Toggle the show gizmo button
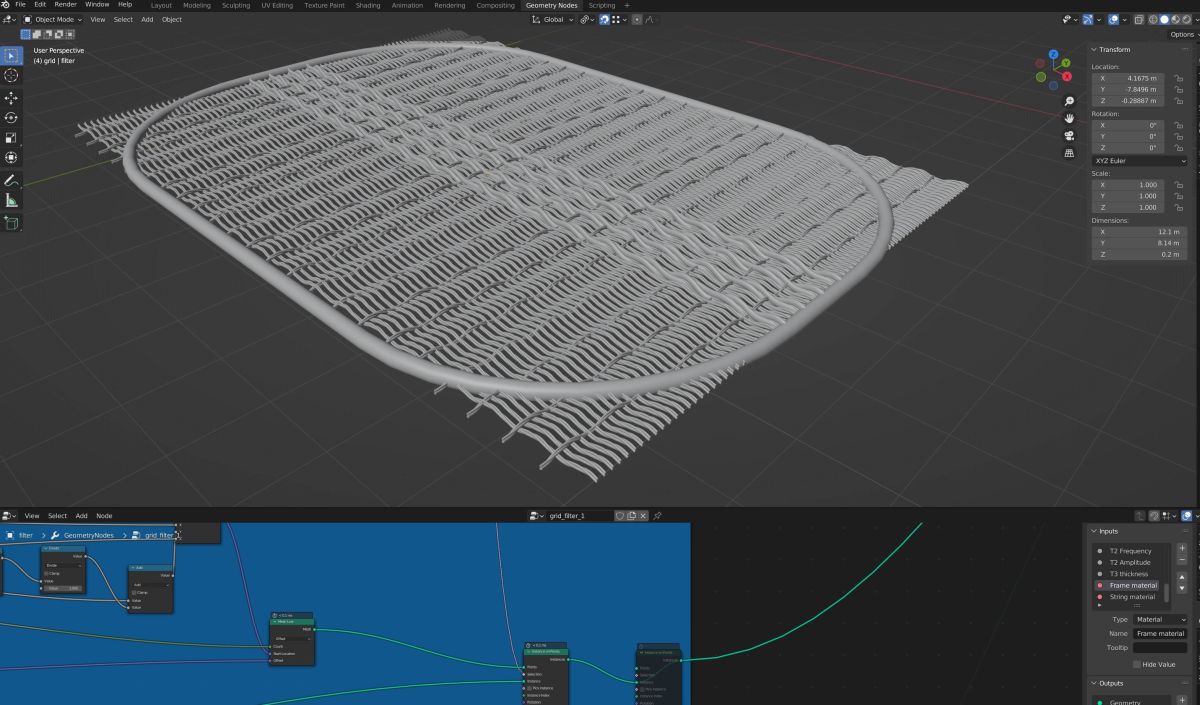Image resolution: width=1200 pixels, height=705 pixels. [1088, 19]
